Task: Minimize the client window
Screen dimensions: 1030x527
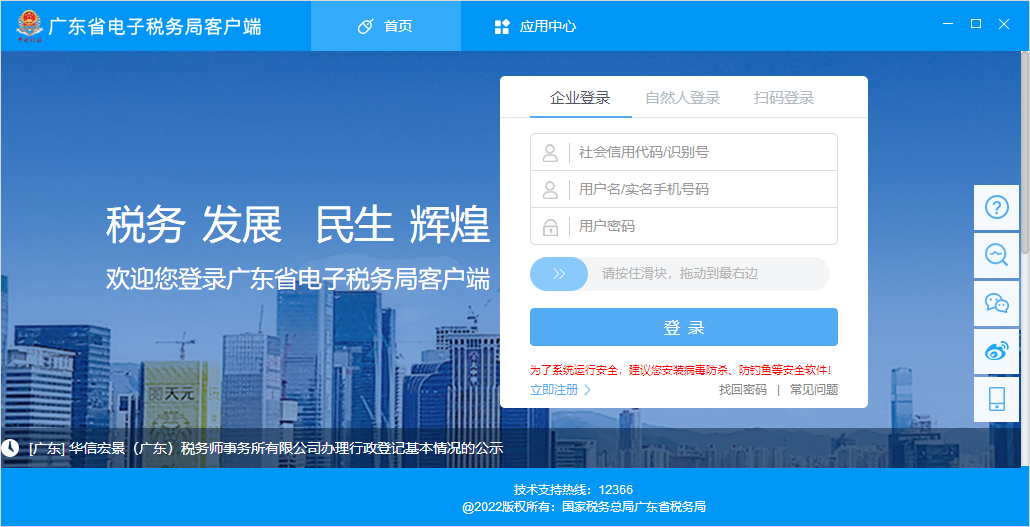Action: point(948,24)
